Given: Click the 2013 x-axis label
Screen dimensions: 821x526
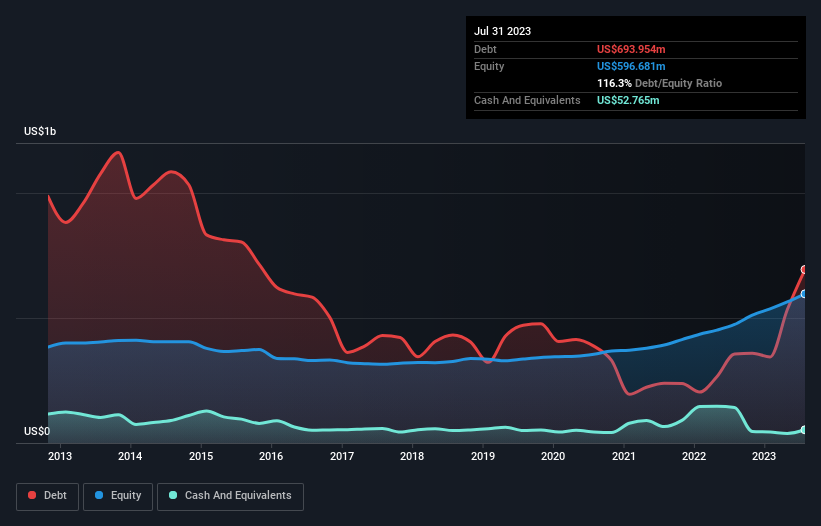Looking at the screenshot, I should [60, 456].
